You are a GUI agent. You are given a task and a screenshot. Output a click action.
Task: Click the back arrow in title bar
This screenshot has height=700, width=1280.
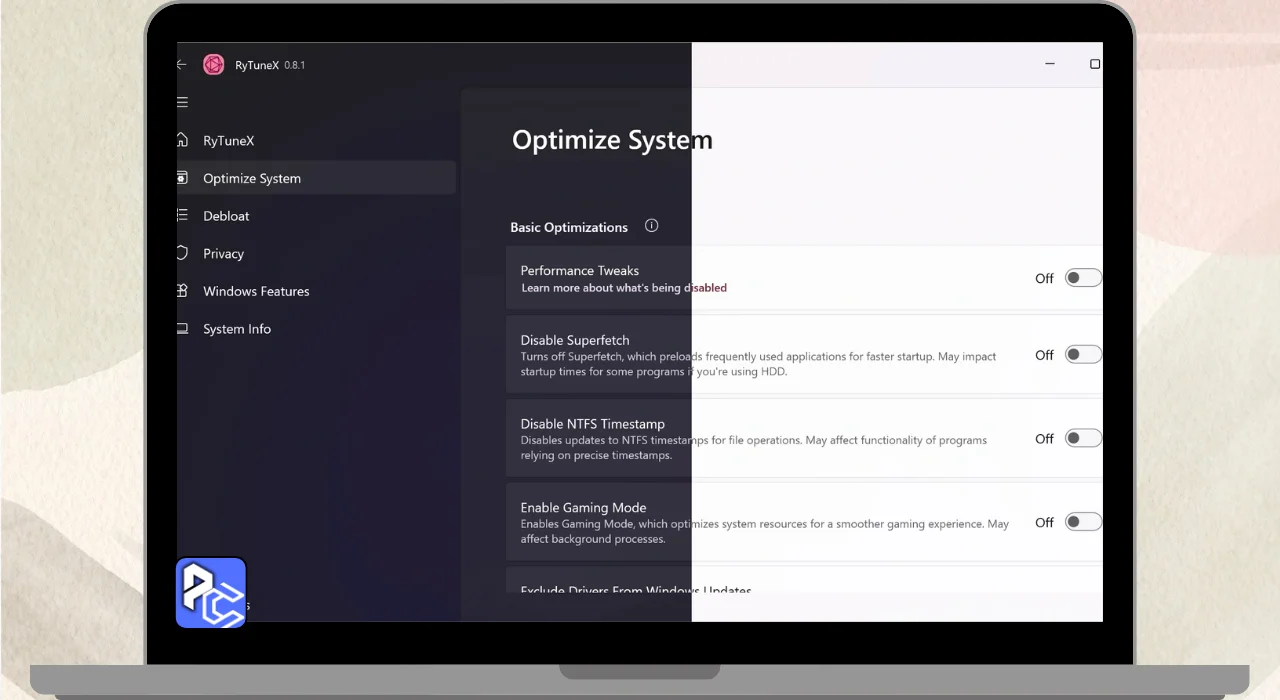click(182, 64)
